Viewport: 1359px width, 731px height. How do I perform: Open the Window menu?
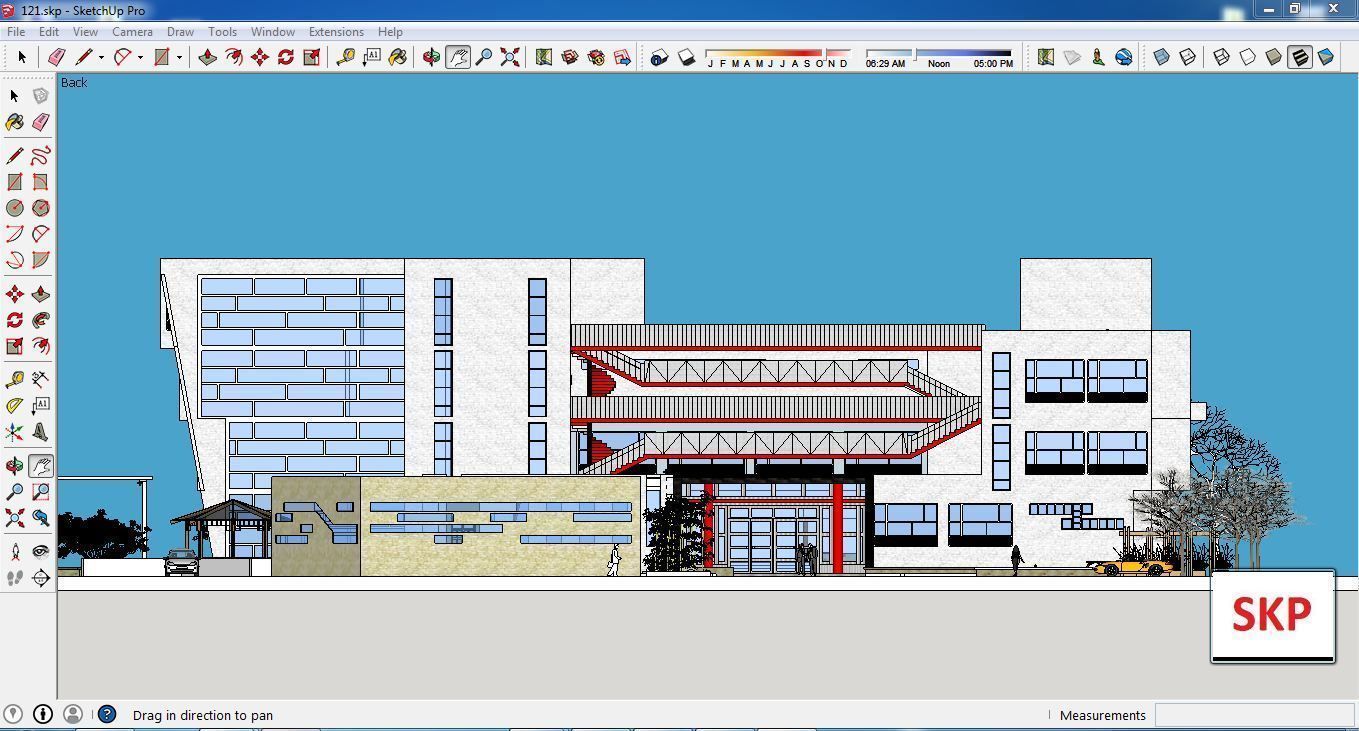click(272, 31)
